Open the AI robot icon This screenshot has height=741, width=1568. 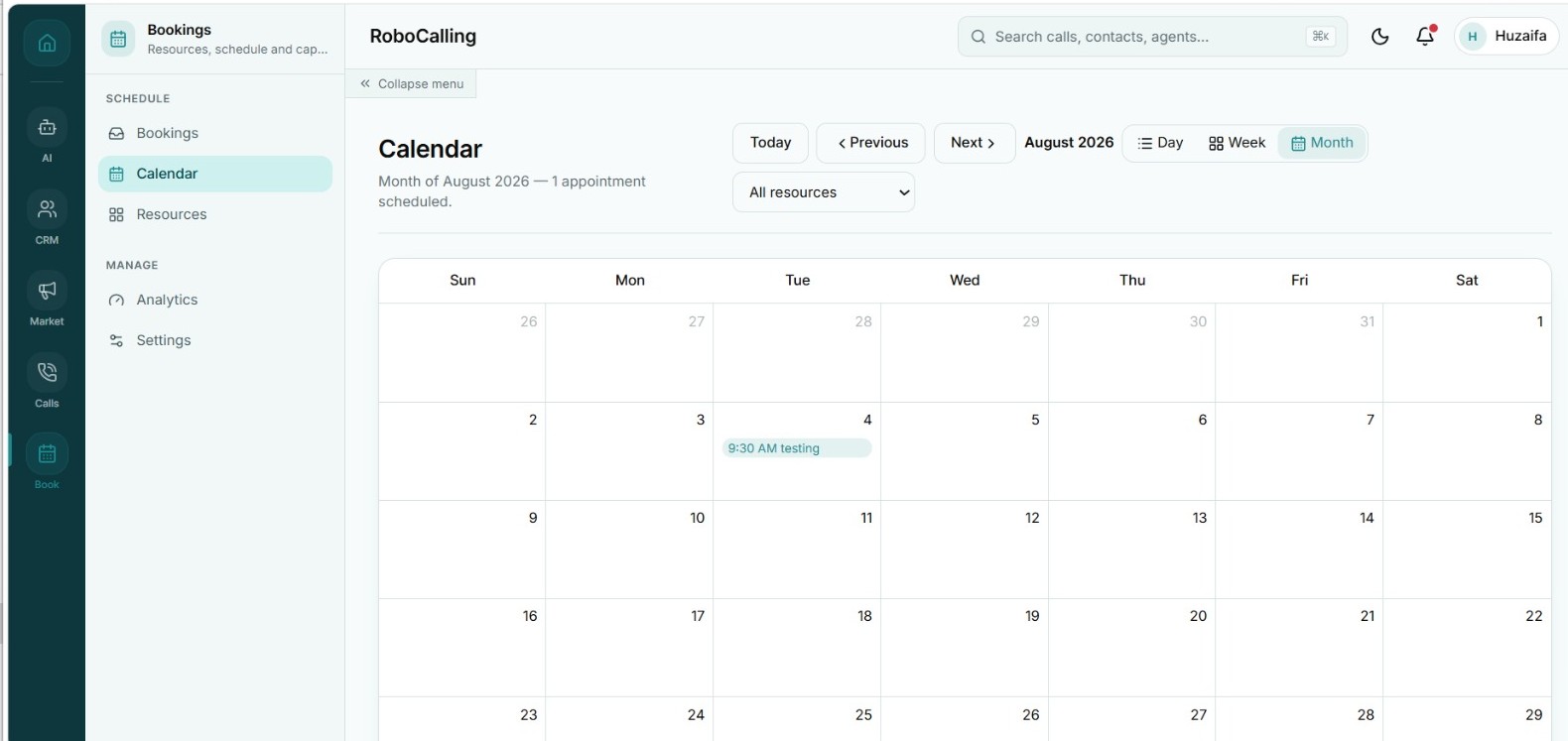click(47, 127)
